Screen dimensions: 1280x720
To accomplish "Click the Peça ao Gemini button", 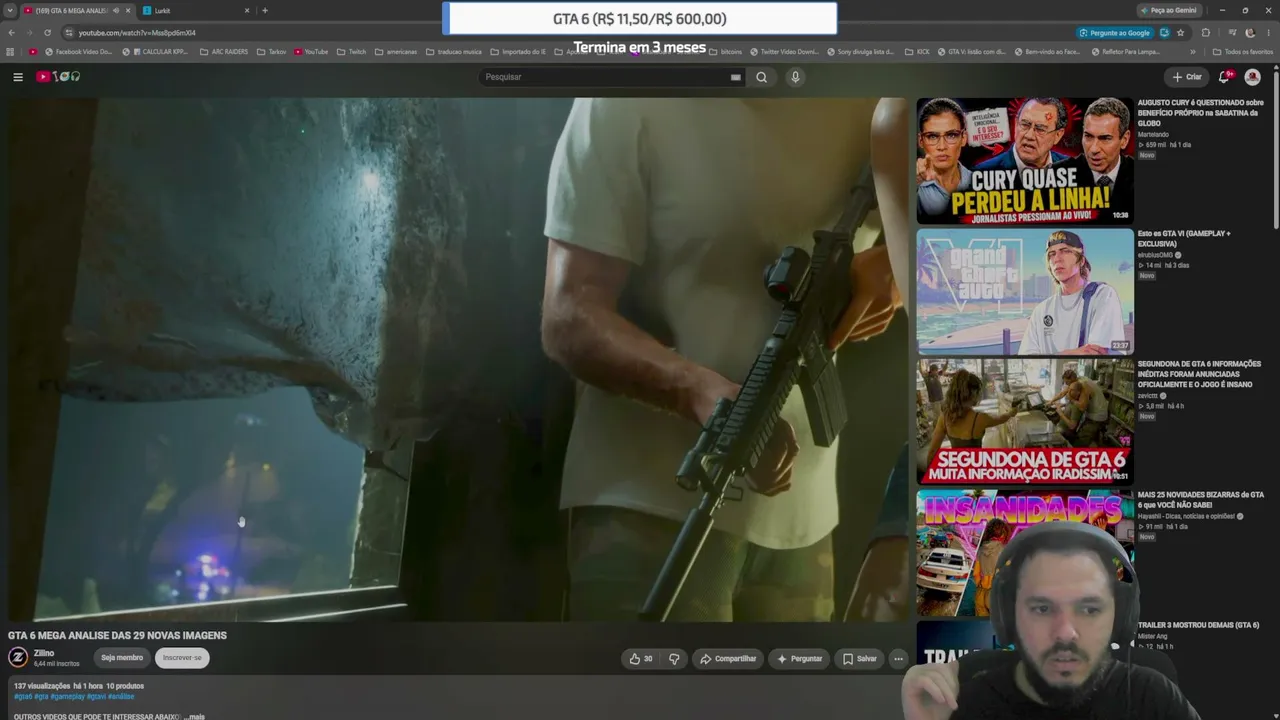I will point(1167,10).
